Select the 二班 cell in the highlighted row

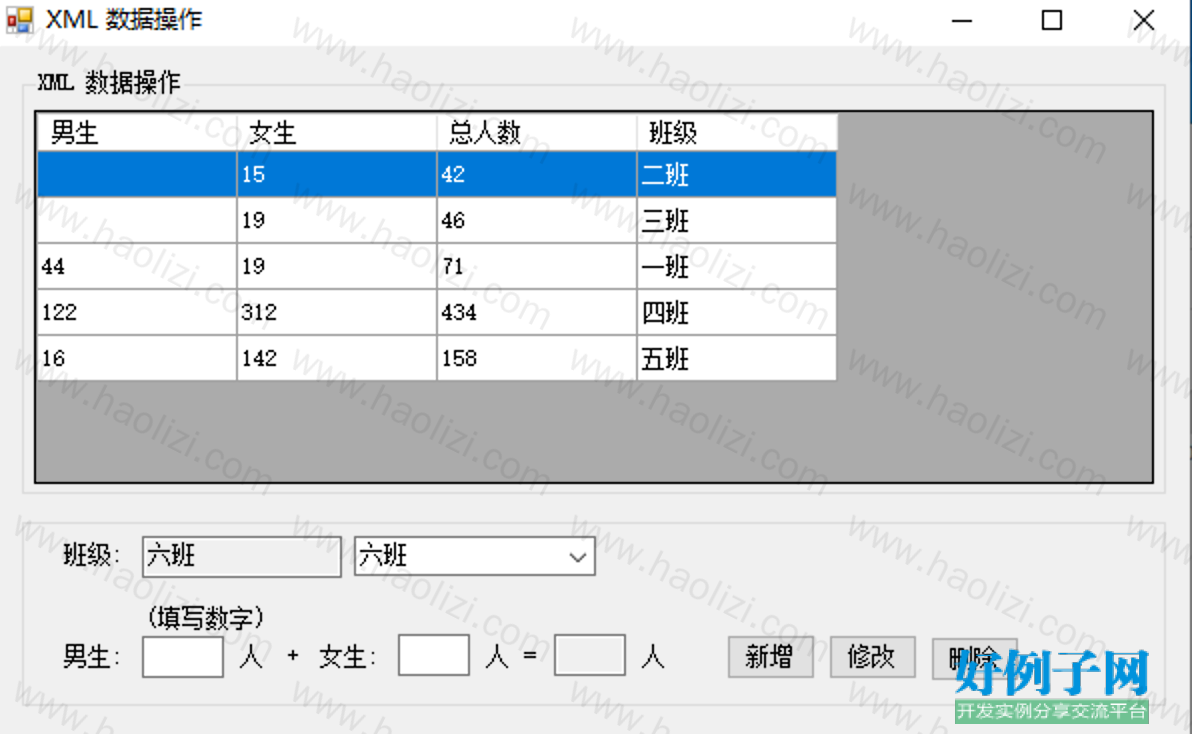pos(737,175)
